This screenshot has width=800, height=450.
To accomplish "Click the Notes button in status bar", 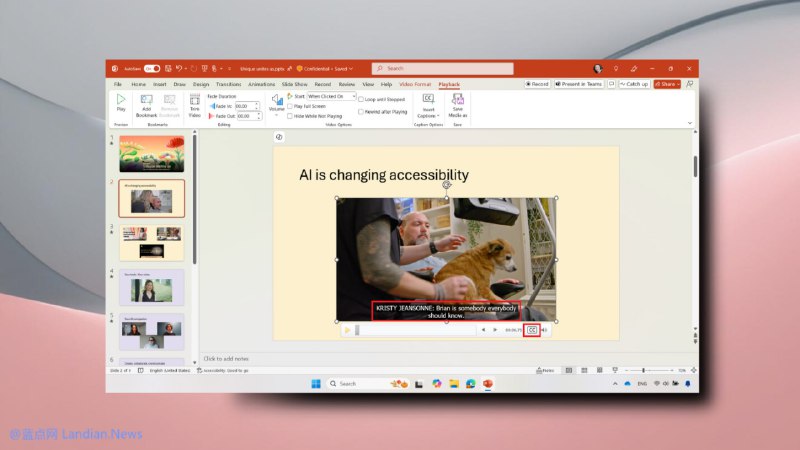I will 545,370.
